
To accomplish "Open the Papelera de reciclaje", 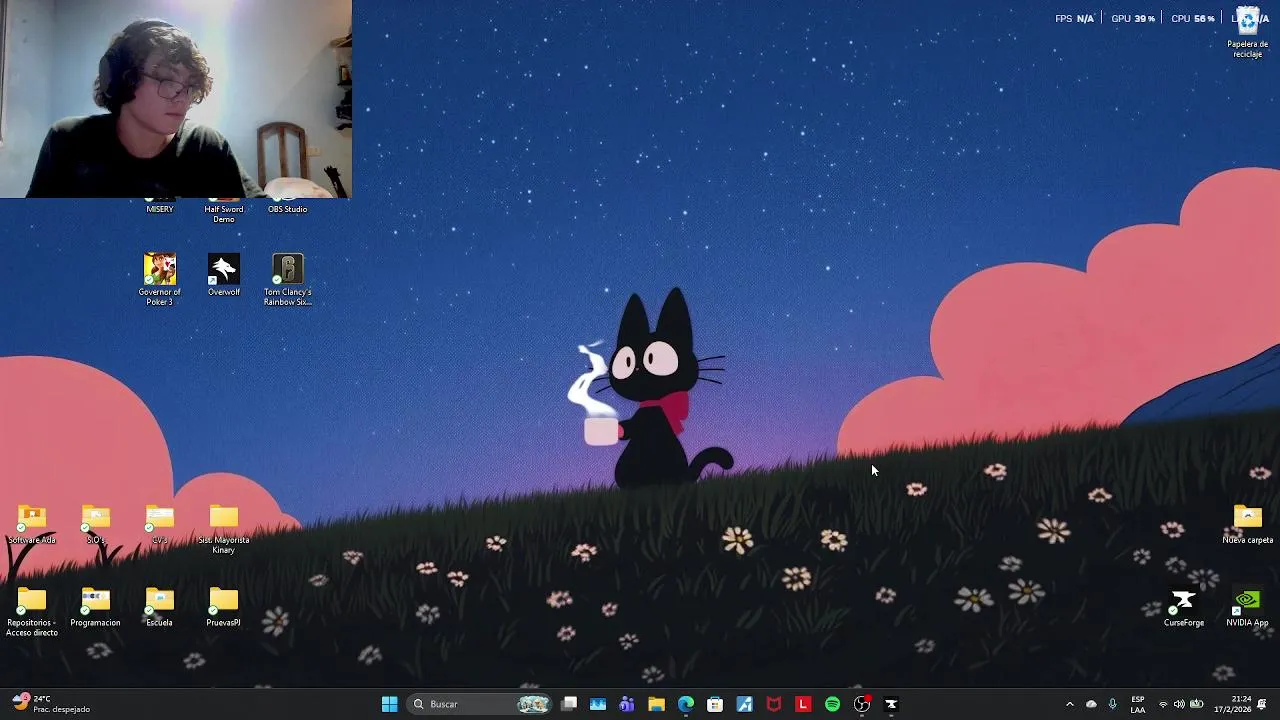I will pos(1248,33).
